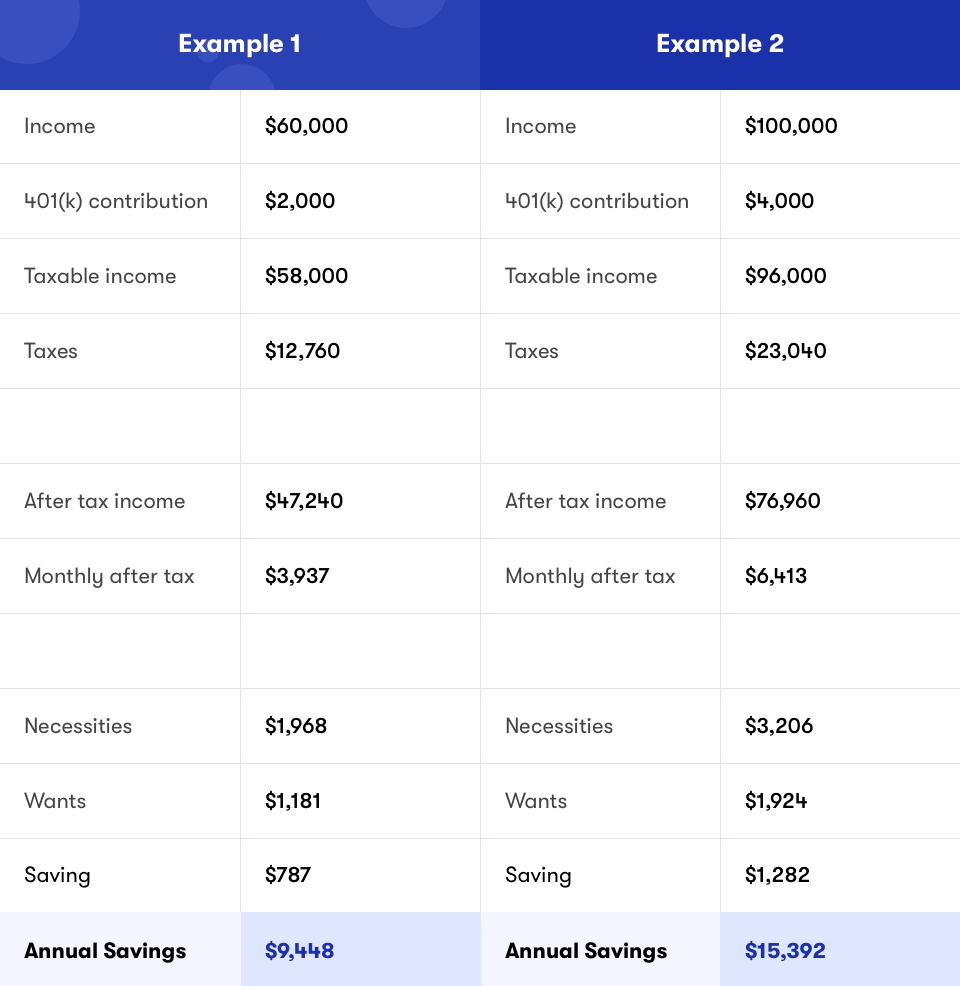This screenshot has height=986, width=960.
Task: Select the $76,960 after tax income
Action: (782, 501)
